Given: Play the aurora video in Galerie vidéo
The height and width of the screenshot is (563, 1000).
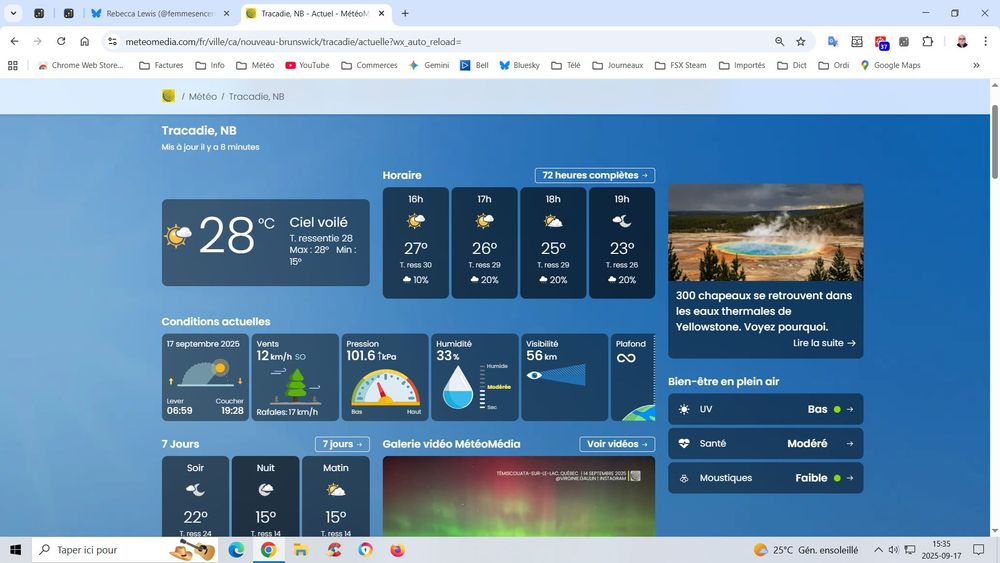Looking at the screenshot, I should [x=518, y=497].
